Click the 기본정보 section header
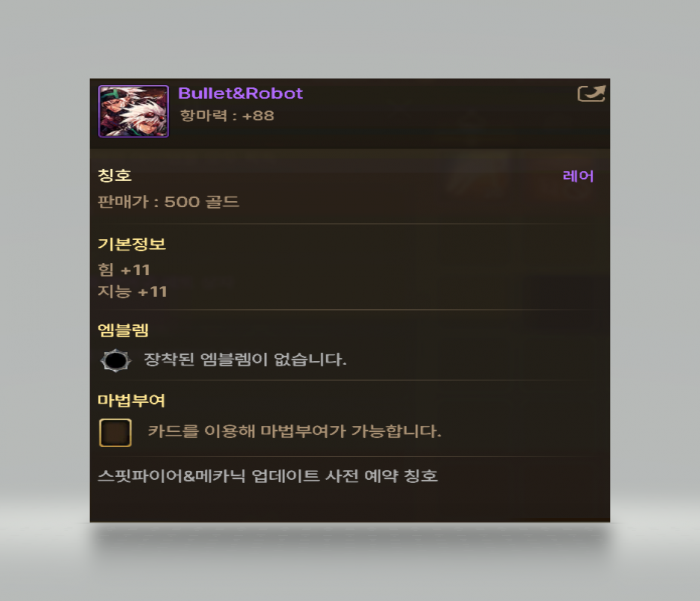 click(x=132, y=244)
